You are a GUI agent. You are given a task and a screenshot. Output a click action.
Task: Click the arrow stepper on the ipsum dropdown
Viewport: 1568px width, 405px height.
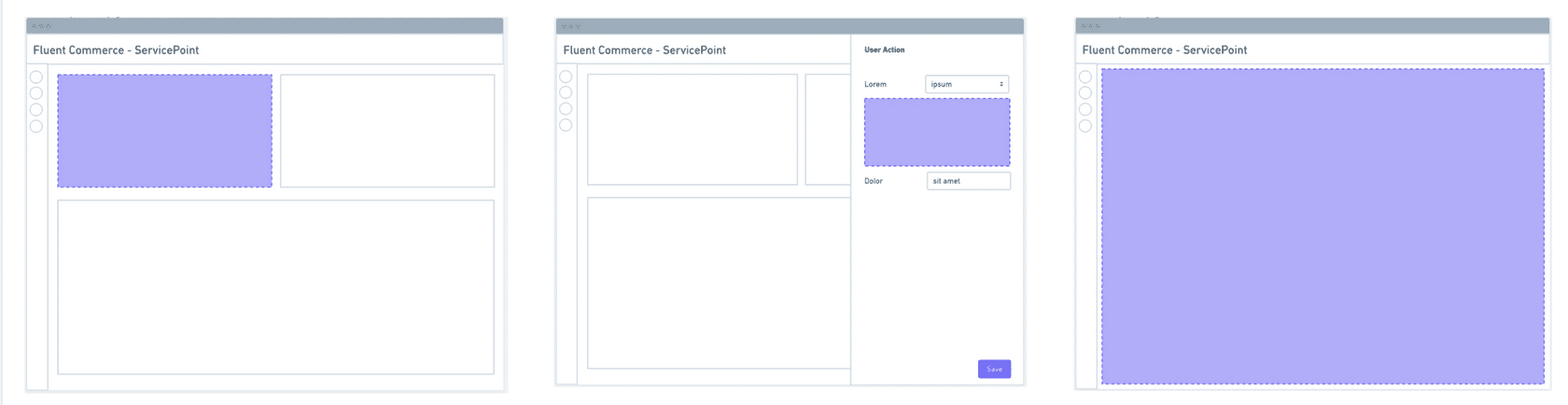(x=1001, y=84)
